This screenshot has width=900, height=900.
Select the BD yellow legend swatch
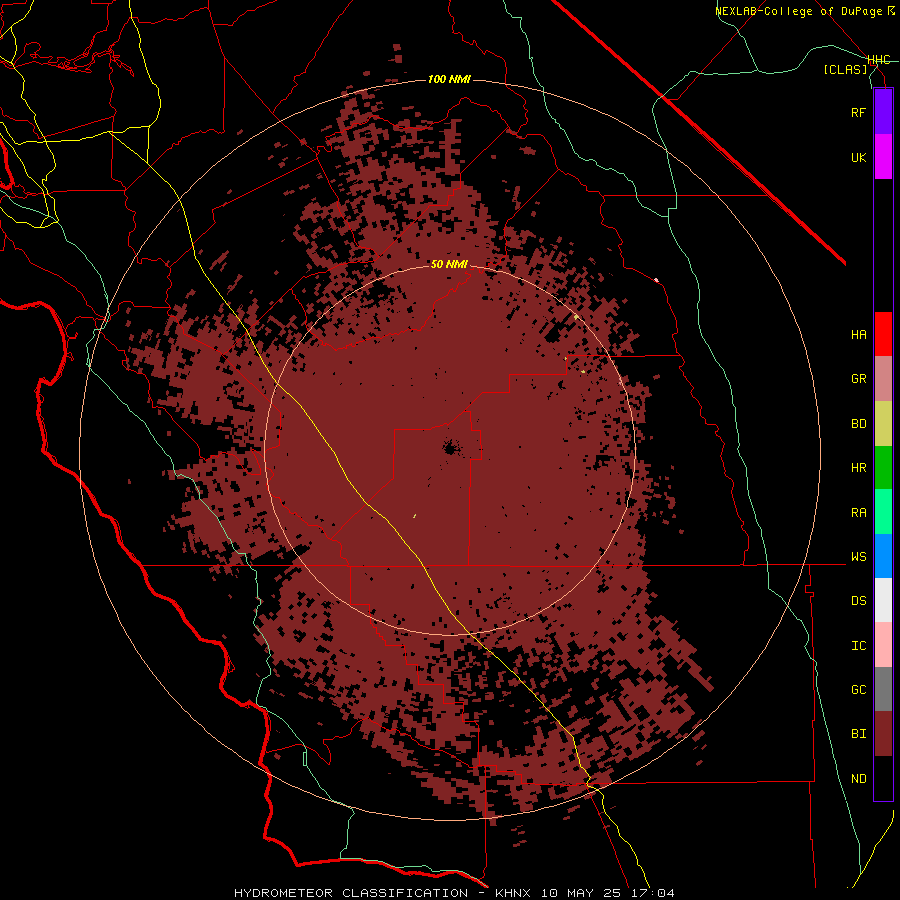[x=883, y=423]
